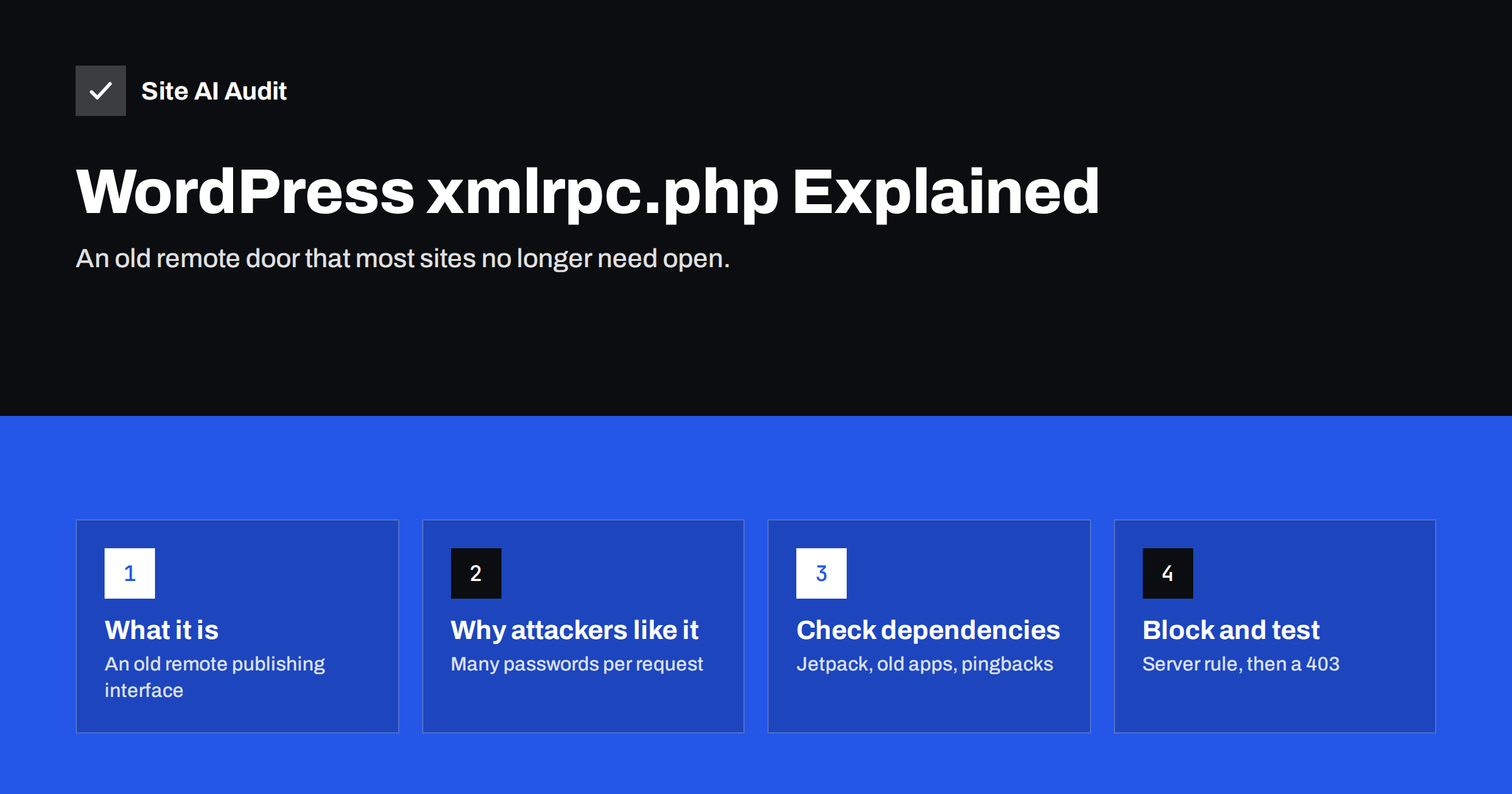Click the number 4 badge

click(1168, 573)
